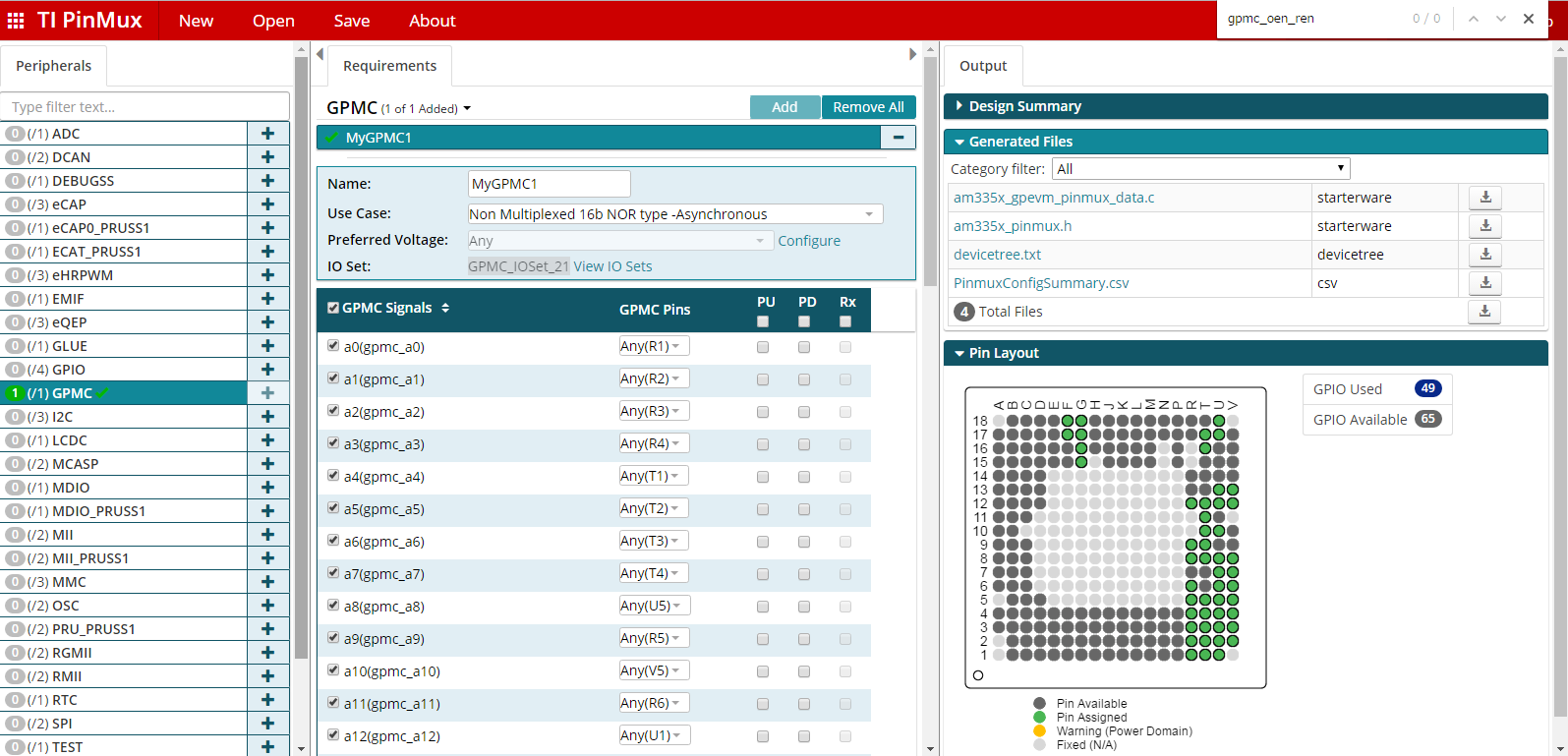Screen dimensions: 1568x756
Task: Enable PD for all signals in header
Action: 804,321
